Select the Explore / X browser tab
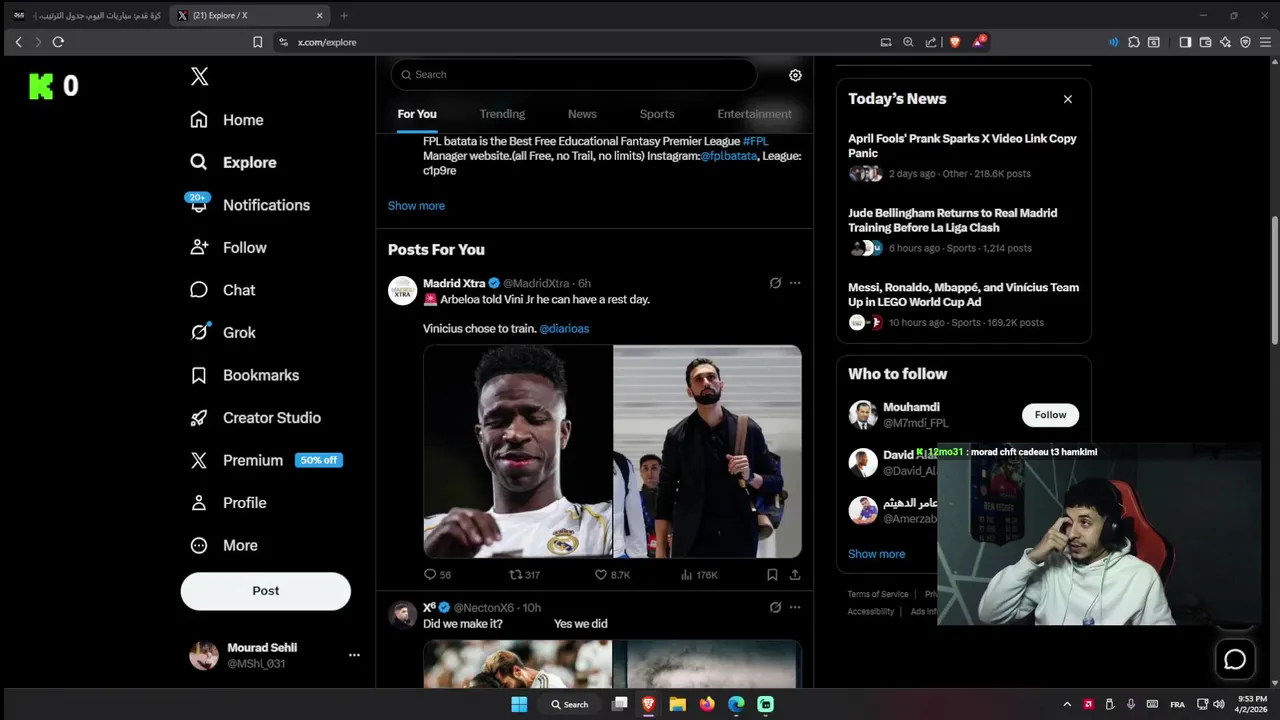Screen dimensions: 1280x720 click(250, 15)
